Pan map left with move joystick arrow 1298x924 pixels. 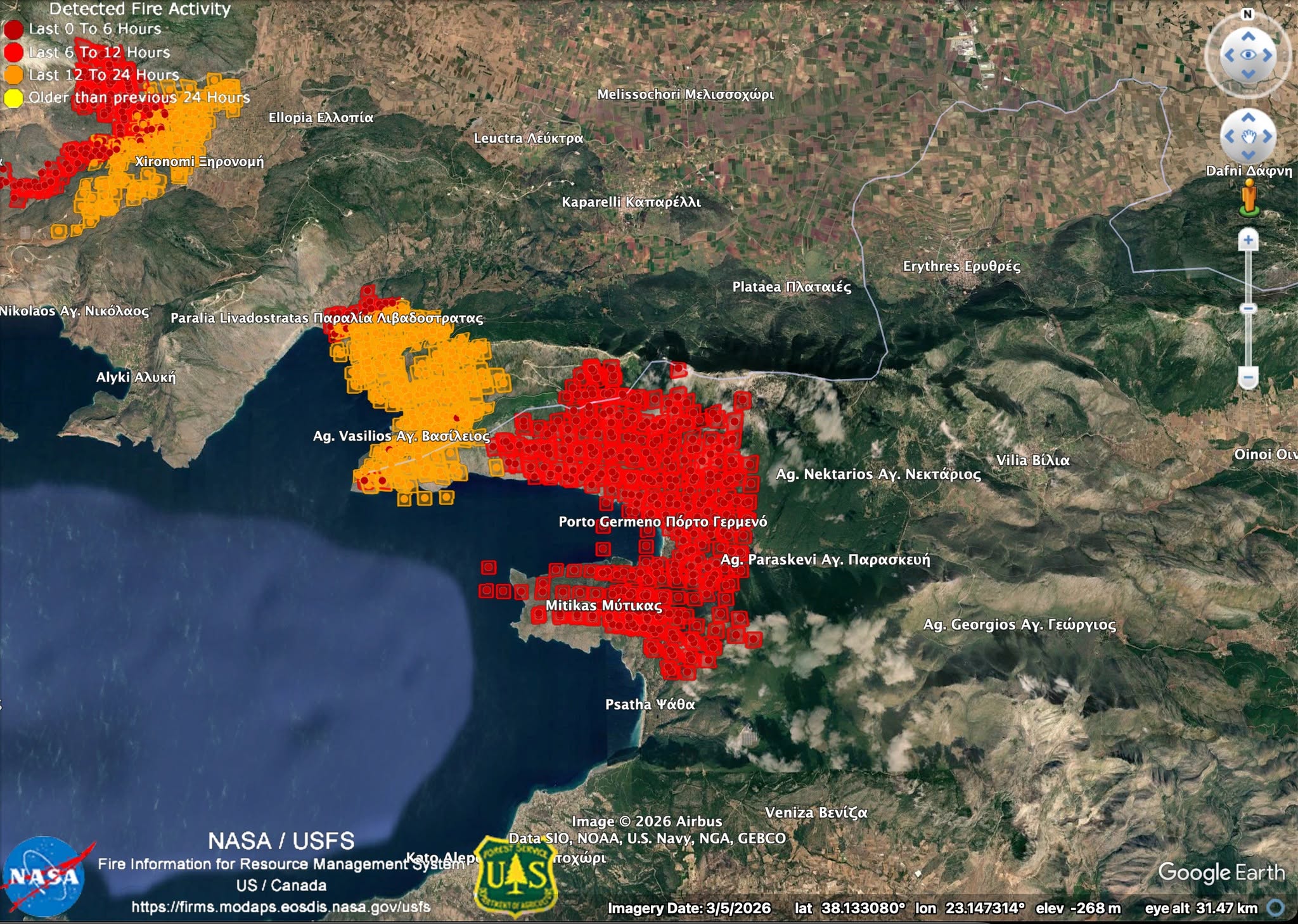[x=1229, y=136]
